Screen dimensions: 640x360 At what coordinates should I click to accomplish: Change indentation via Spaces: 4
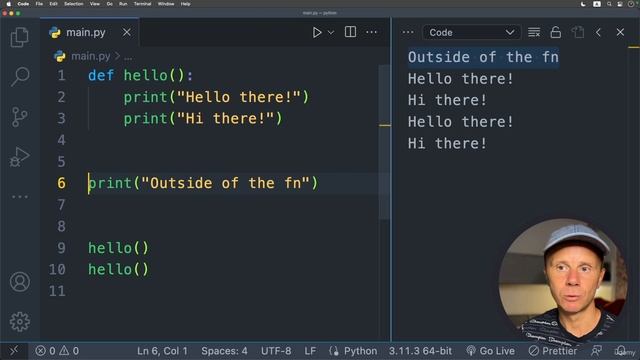point(224,351)
